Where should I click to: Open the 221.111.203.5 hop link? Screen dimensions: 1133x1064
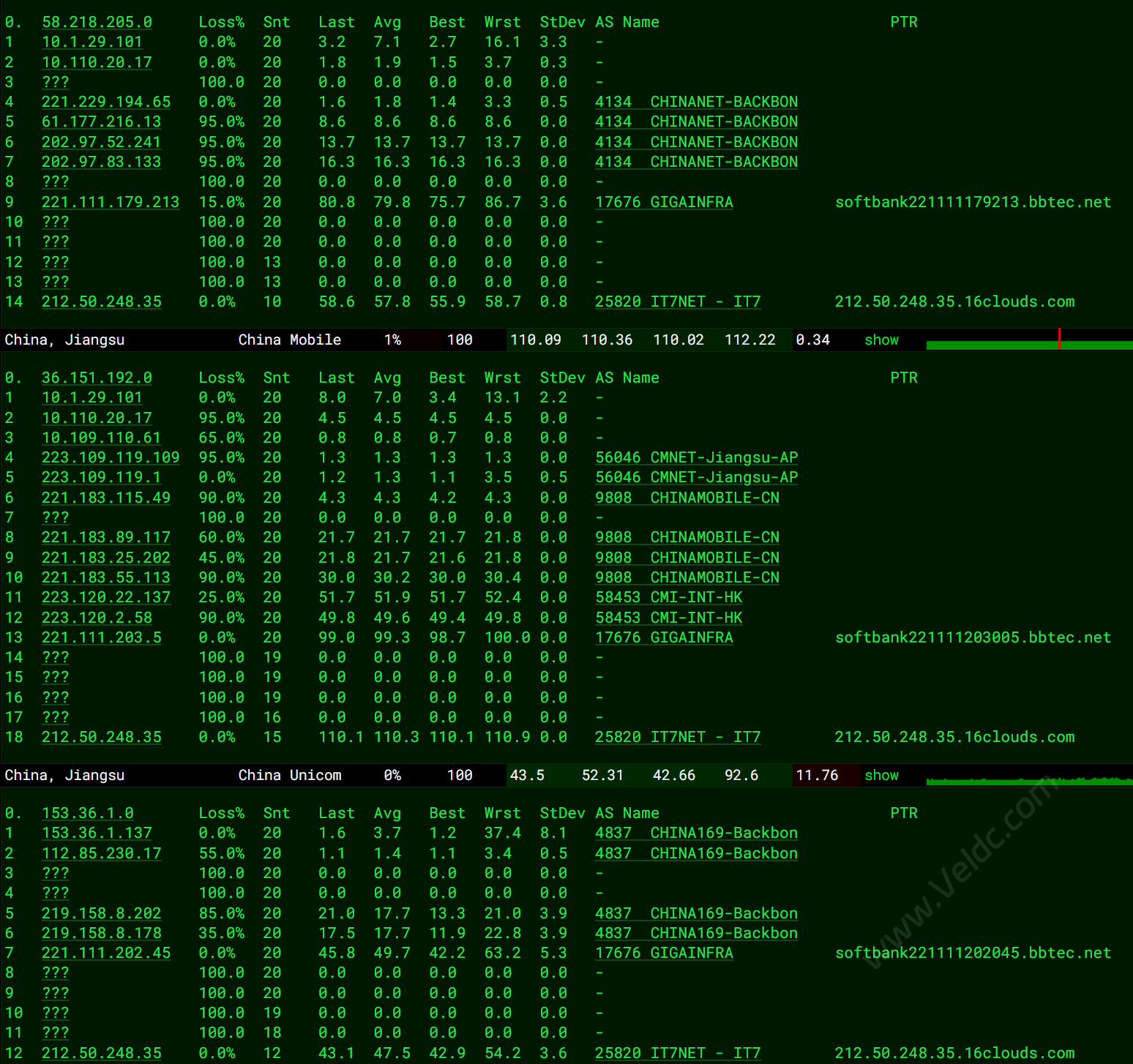(102, 638)
